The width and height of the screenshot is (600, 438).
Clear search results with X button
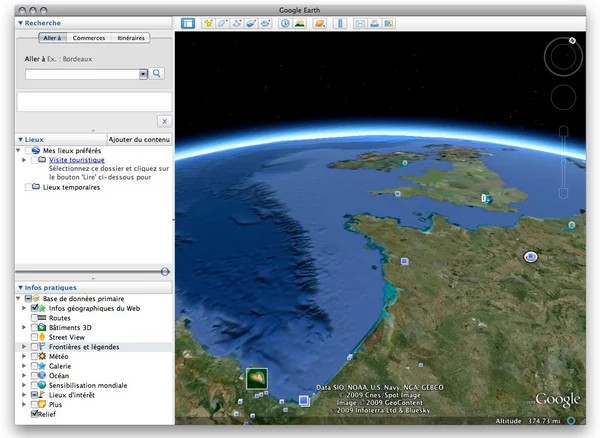click(x=165, y=121)
